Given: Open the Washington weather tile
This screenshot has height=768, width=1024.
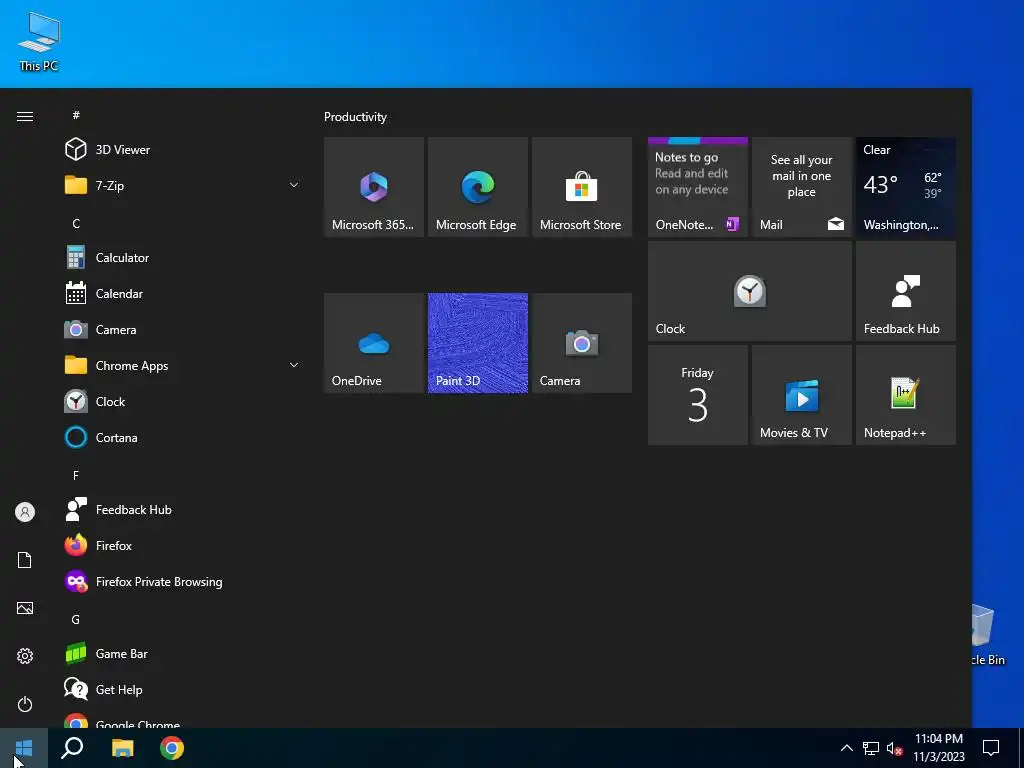Looking at the screenshot, I should tap(906, 187).
